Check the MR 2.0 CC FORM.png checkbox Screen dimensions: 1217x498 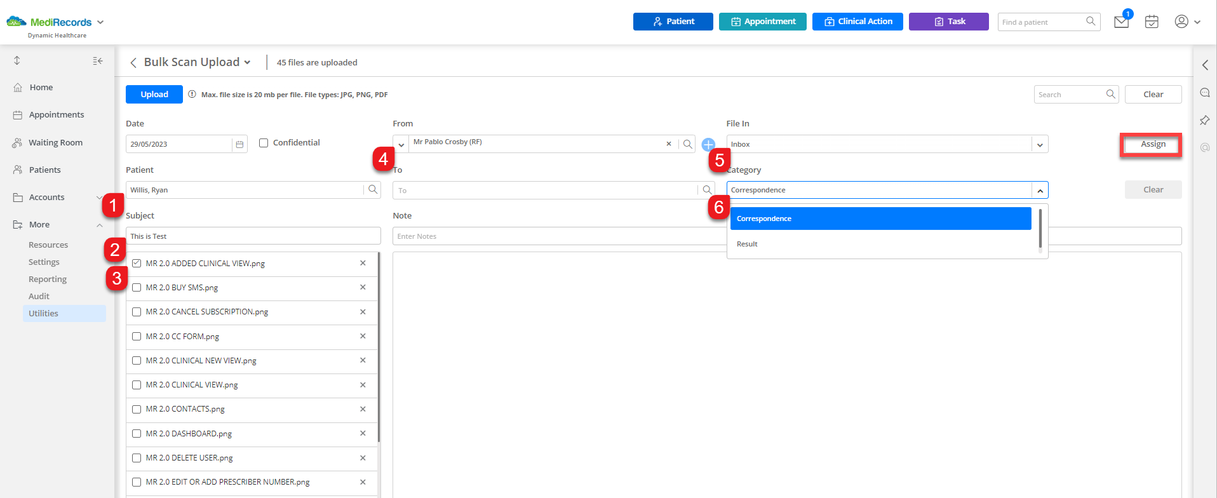click(137, 336)
